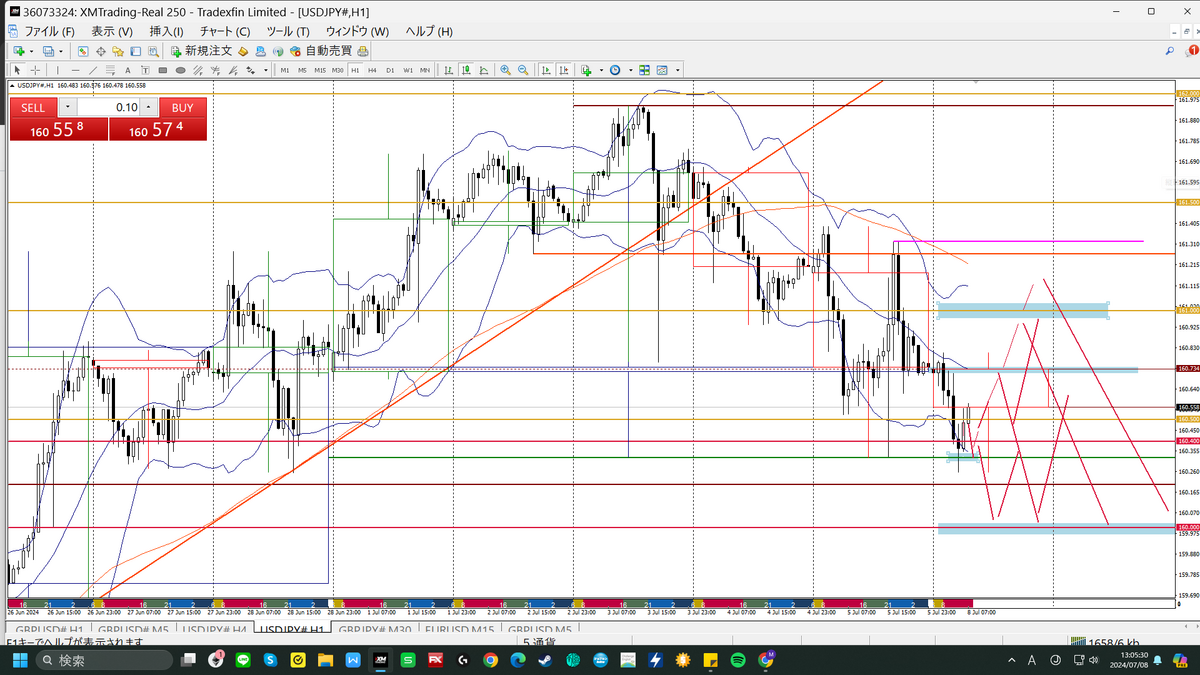Expand the templates dropdown arrow
This screenshot has width=1200, height=675.
[x=677, y=70]
